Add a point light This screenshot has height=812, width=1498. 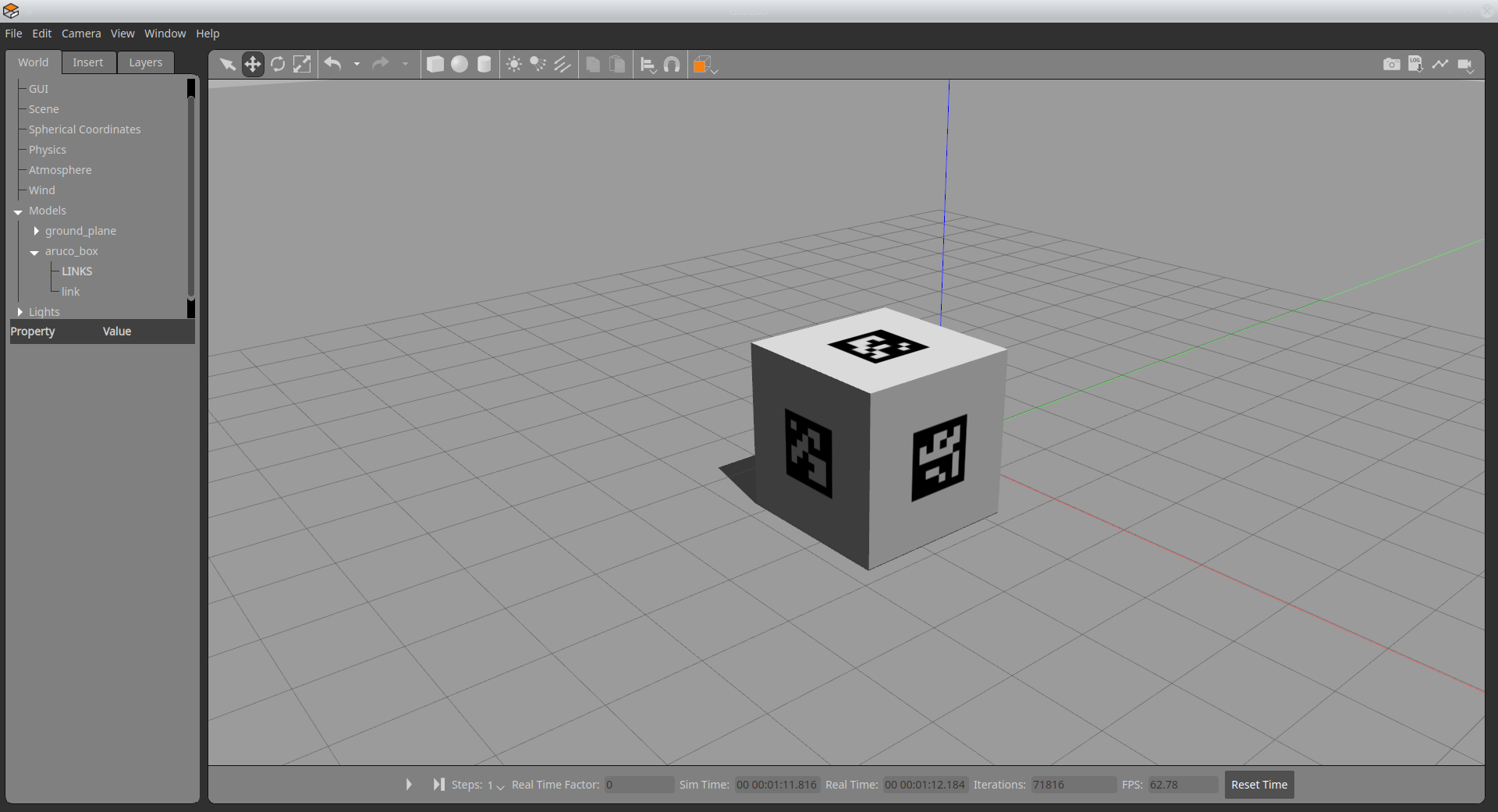point(514,64)
